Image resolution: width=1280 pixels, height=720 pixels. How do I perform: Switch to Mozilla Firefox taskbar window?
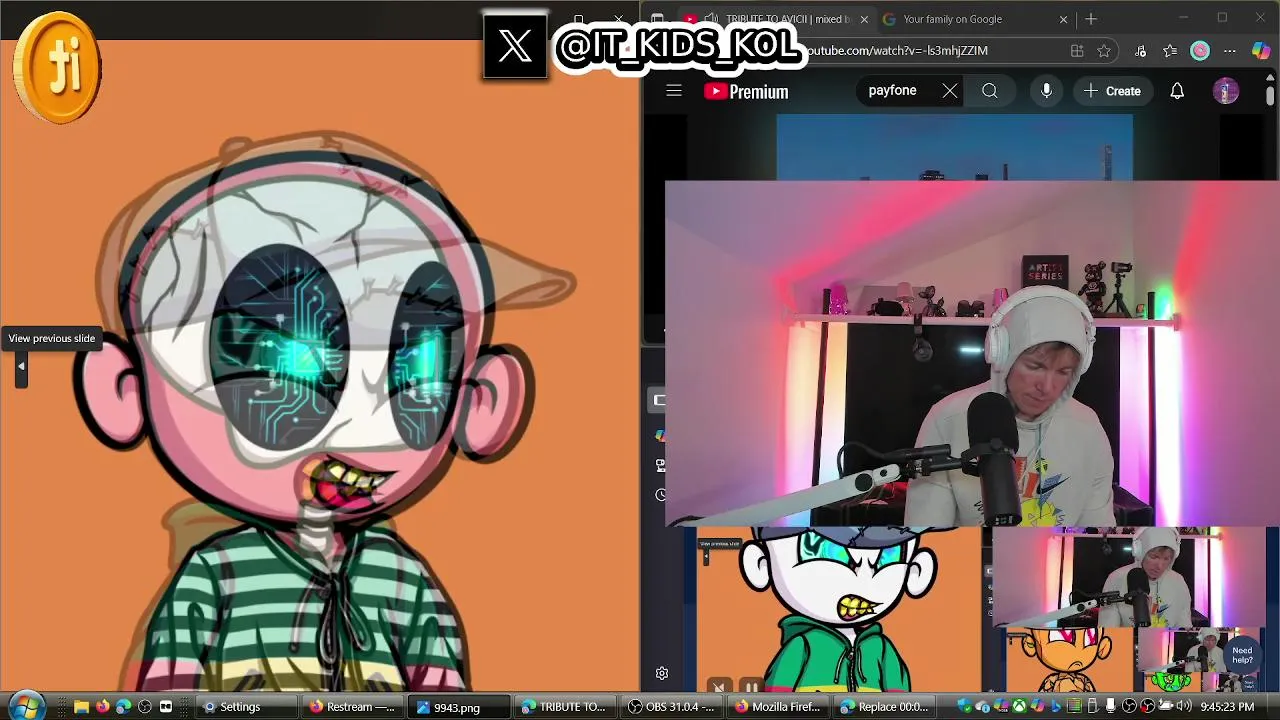[778, 707]
